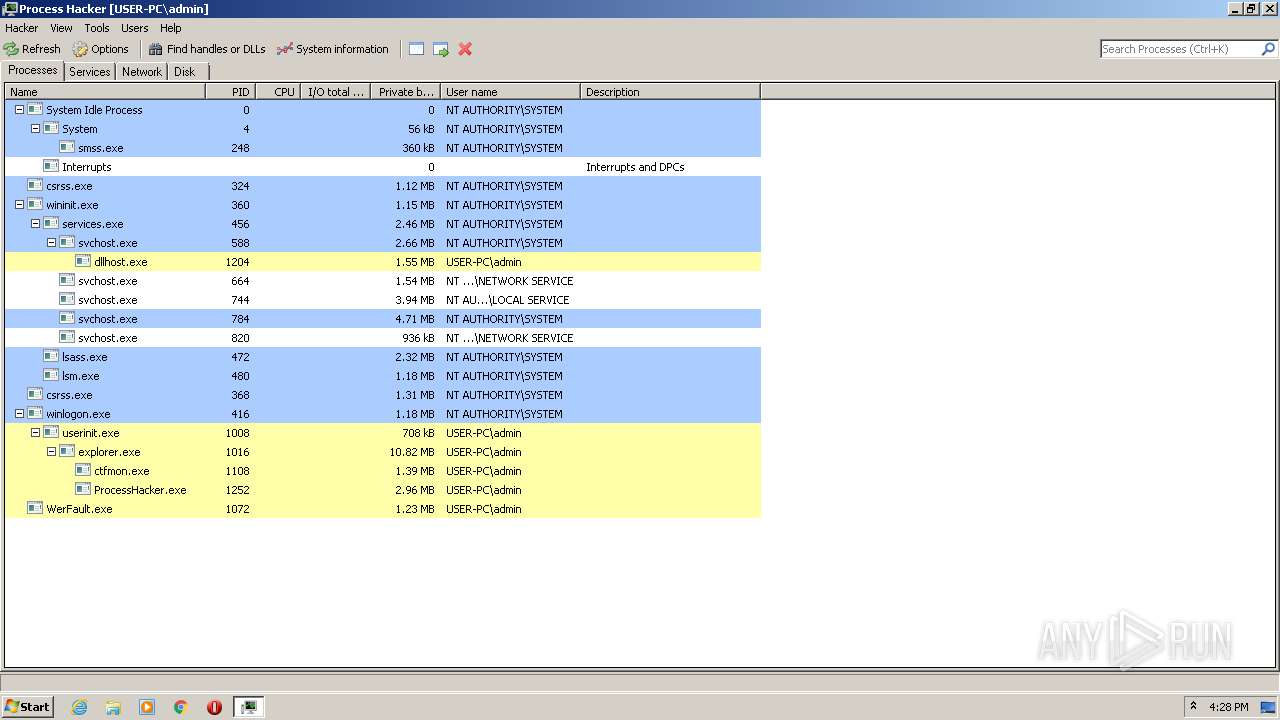Image resolution: width=1280 pixels, height=720 pixels.
Task: Open Find handles or DLLs
Action: pos(207,49)
